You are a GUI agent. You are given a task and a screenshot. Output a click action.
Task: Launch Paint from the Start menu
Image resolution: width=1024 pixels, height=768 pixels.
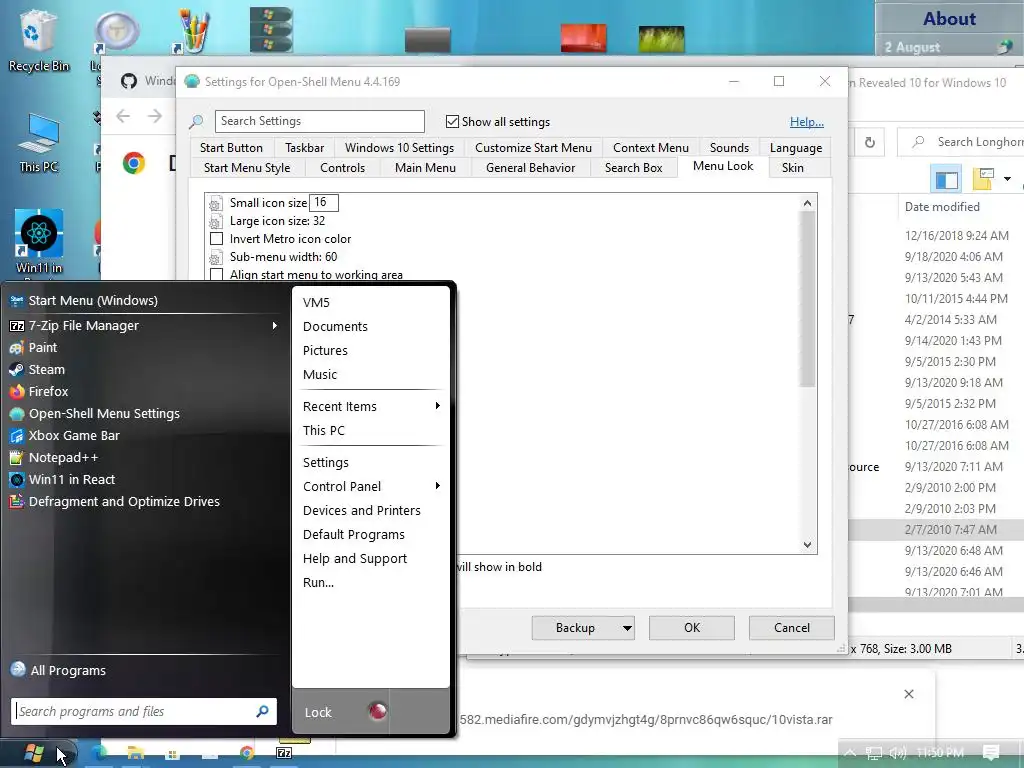point(144,347)
